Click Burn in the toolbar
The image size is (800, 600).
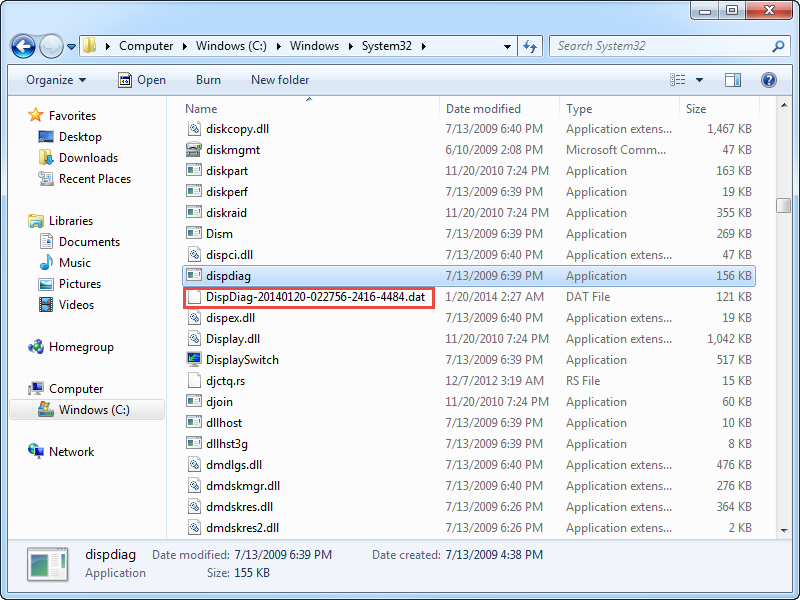coord(208,80)
